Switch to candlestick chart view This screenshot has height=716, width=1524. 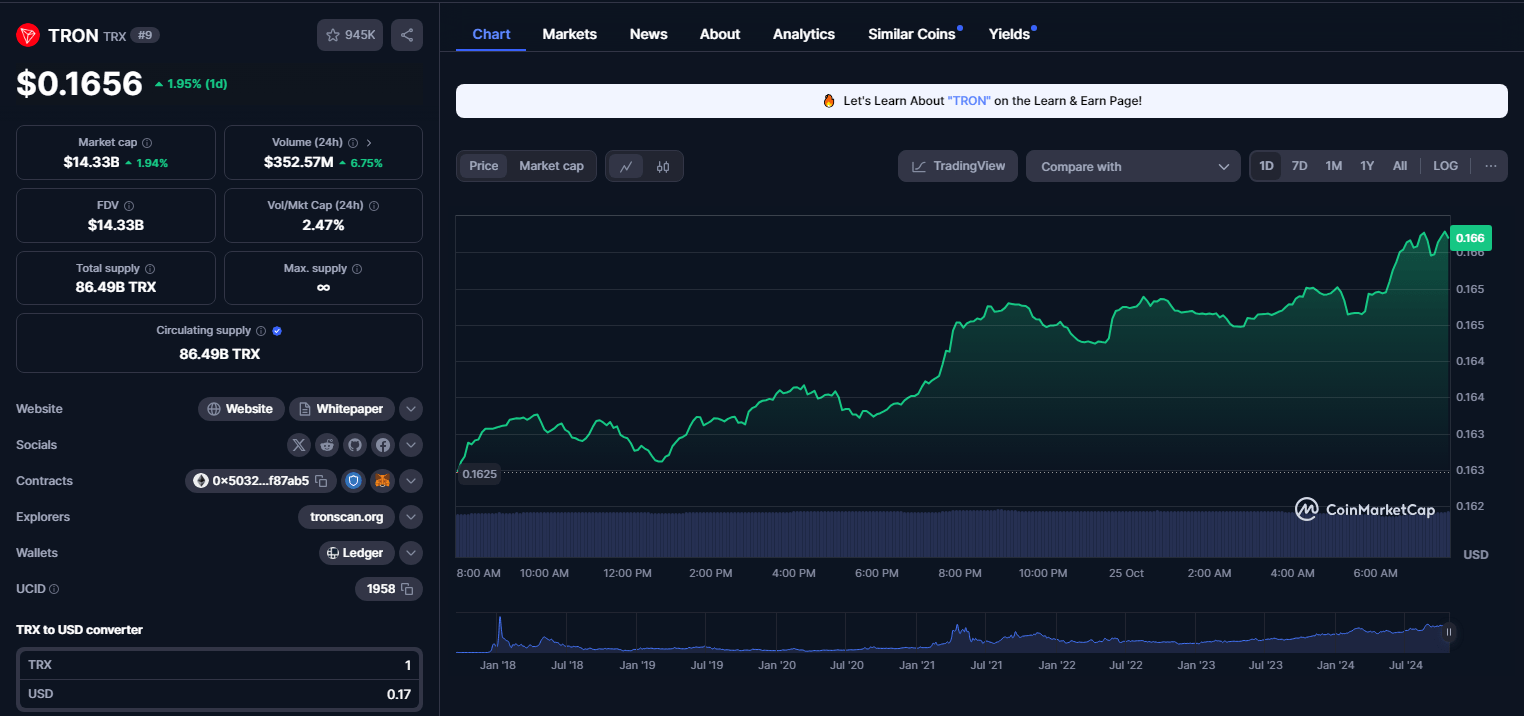pos(663,167)
